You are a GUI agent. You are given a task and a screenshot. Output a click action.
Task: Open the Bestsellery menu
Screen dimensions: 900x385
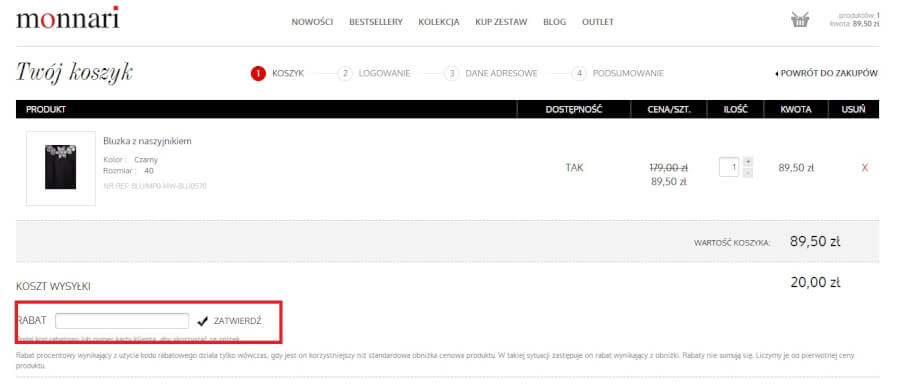tap(376, 22)
